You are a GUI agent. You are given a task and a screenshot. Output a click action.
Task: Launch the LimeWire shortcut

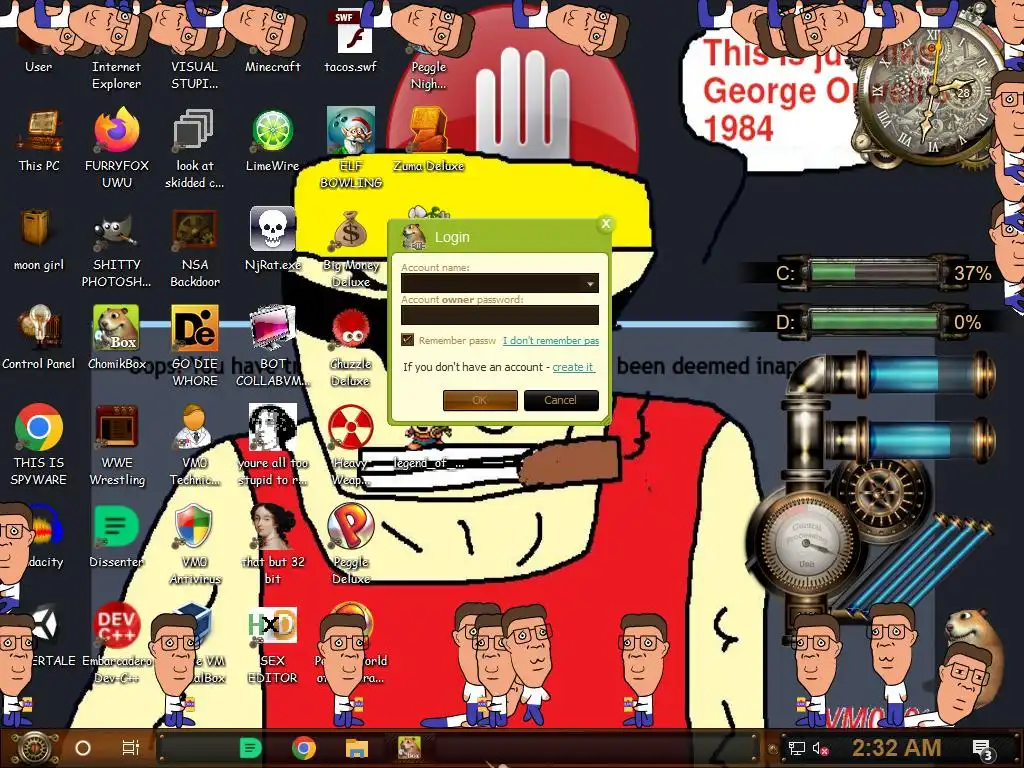(x=272, y=140)
